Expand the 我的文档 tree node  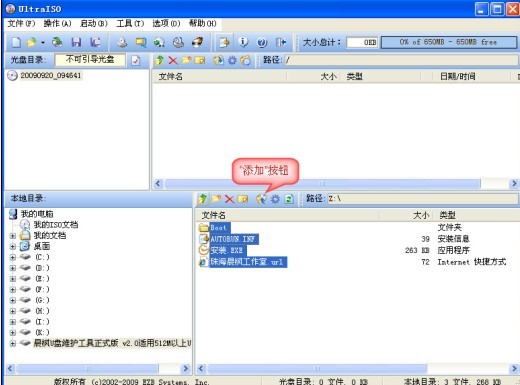[x=13, y=236]
